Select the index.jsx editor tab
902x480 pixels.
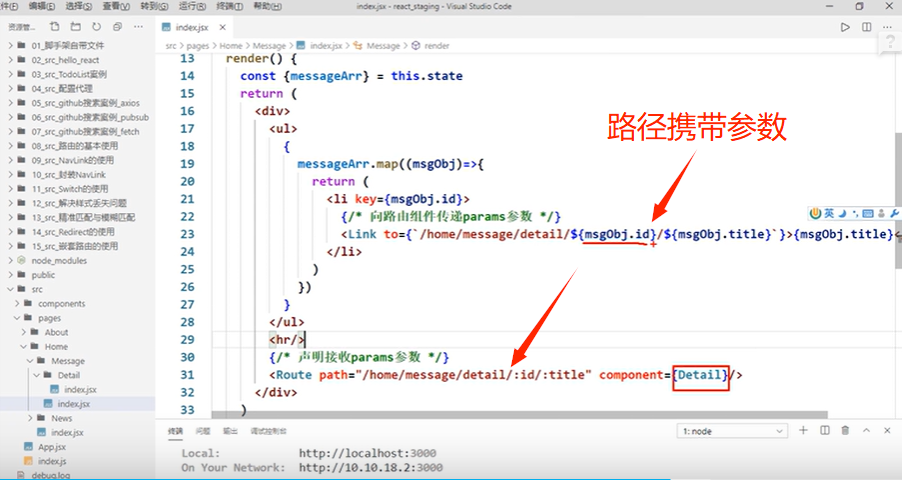[193, 27]
